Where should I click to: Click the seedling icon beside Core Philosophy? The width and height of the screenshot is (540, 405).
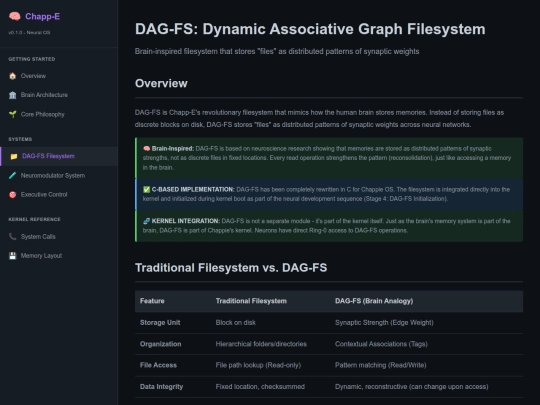point(13,114)
